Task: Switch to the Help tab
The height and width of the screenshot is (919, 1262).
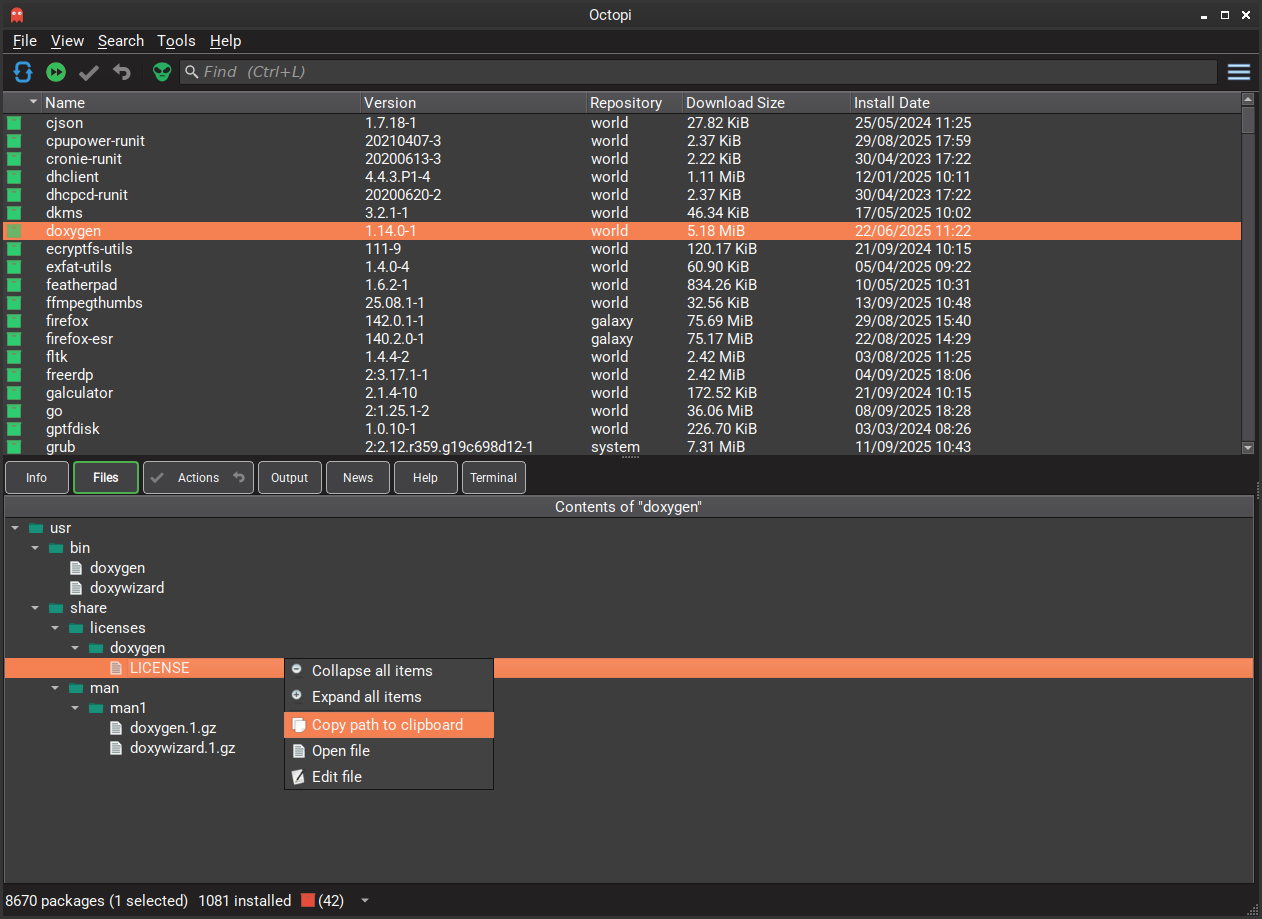Action: 426,478
